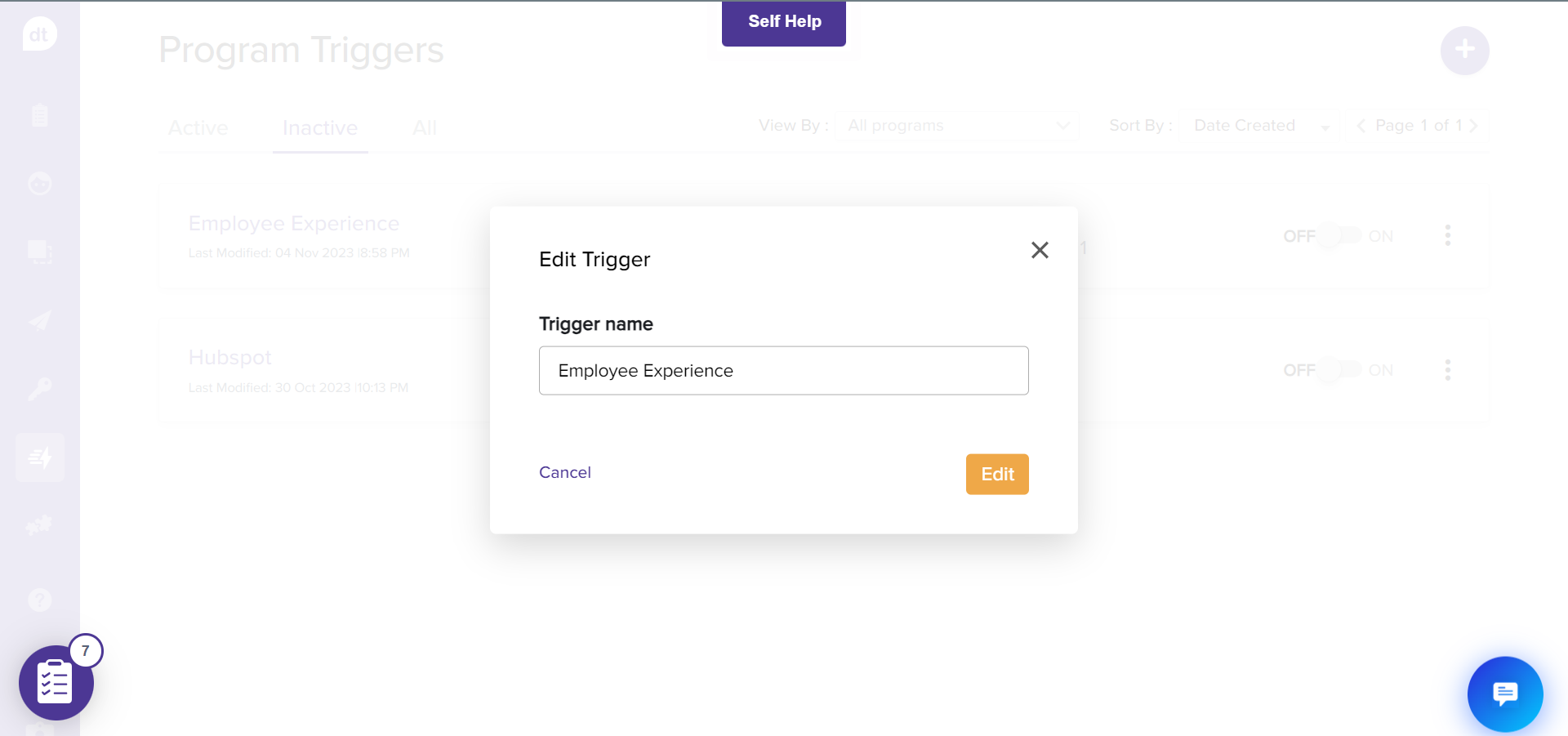The width and height of the screenshot is (1568, 736).
Task: Click the Trigger name input field
Action: pos(783,371)
